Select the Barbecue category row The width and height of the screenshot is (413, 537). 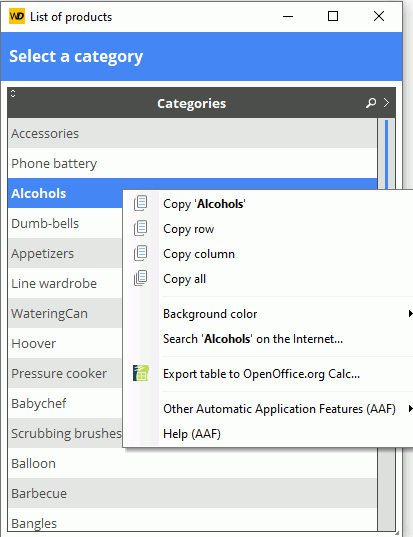click(192, 493)
